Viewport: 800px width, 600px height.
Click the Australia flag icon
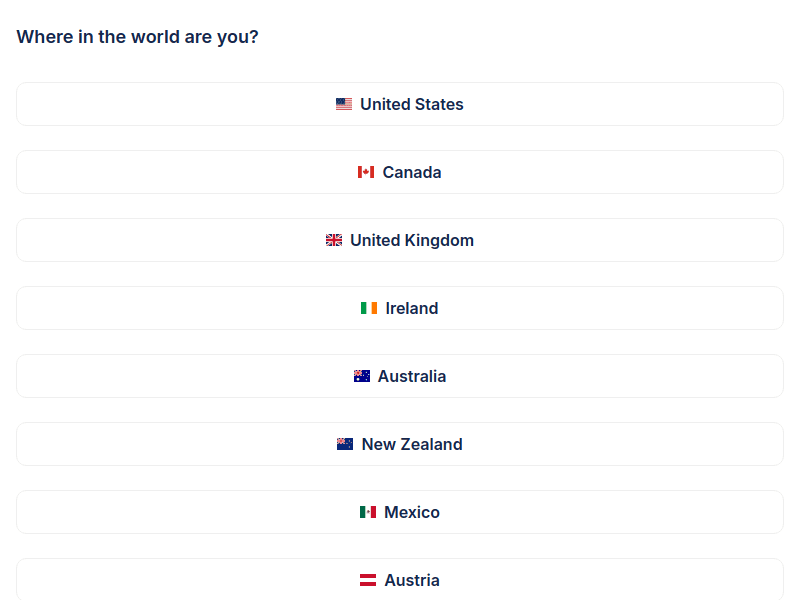pos(362,376)
